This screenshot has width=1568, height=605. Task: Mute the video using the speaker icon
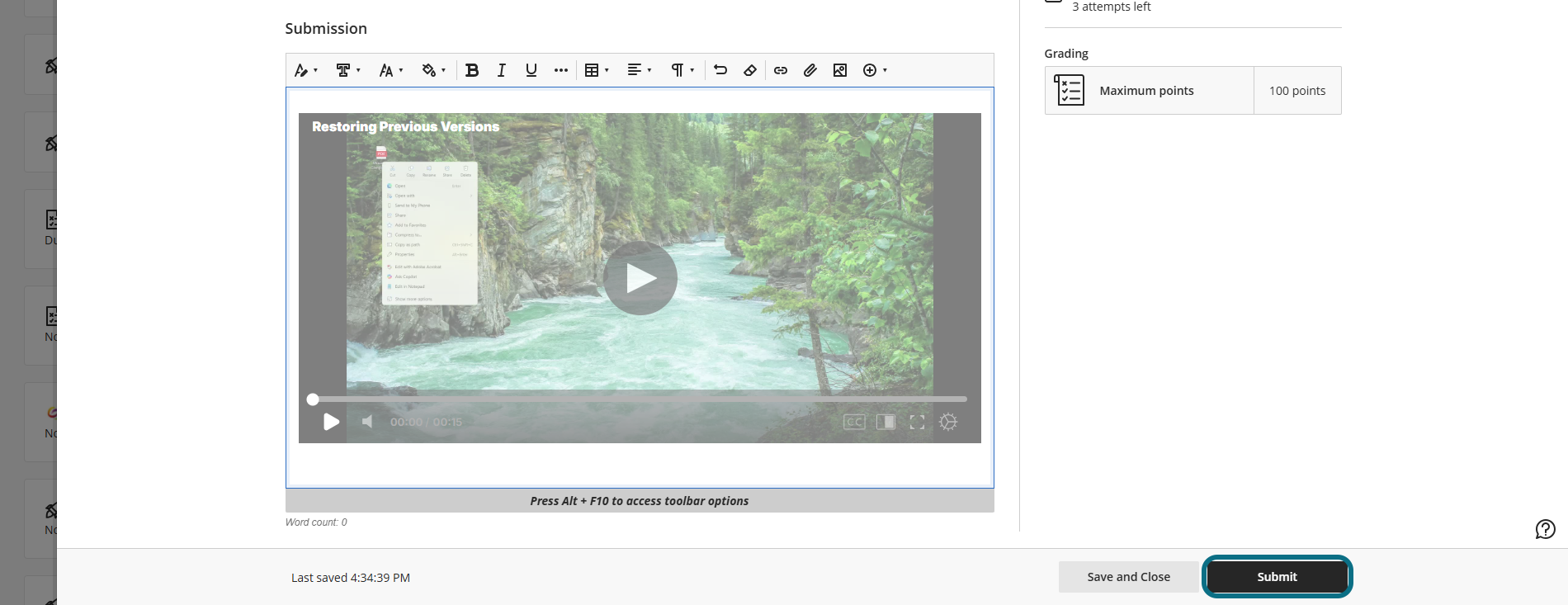tap(368, 422)
